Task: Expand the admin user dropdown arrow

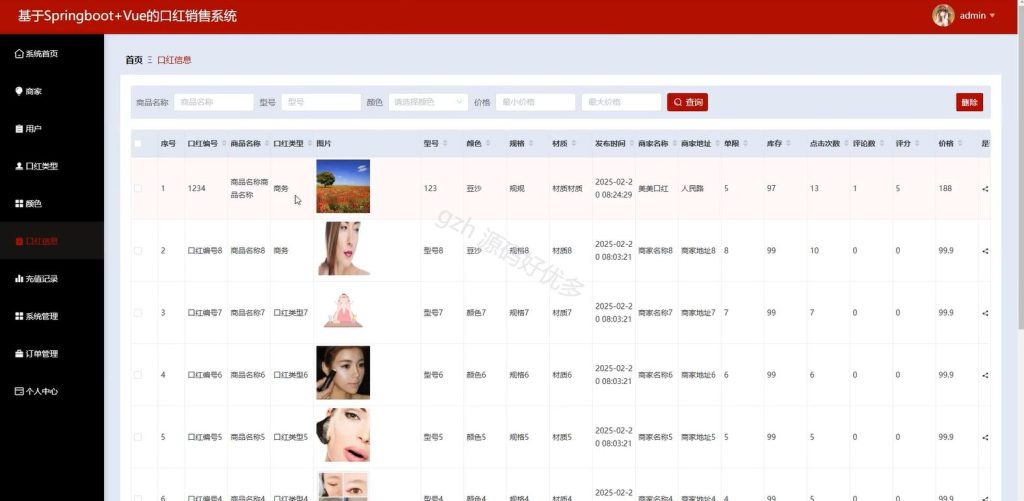Action: tap(993, 16)
